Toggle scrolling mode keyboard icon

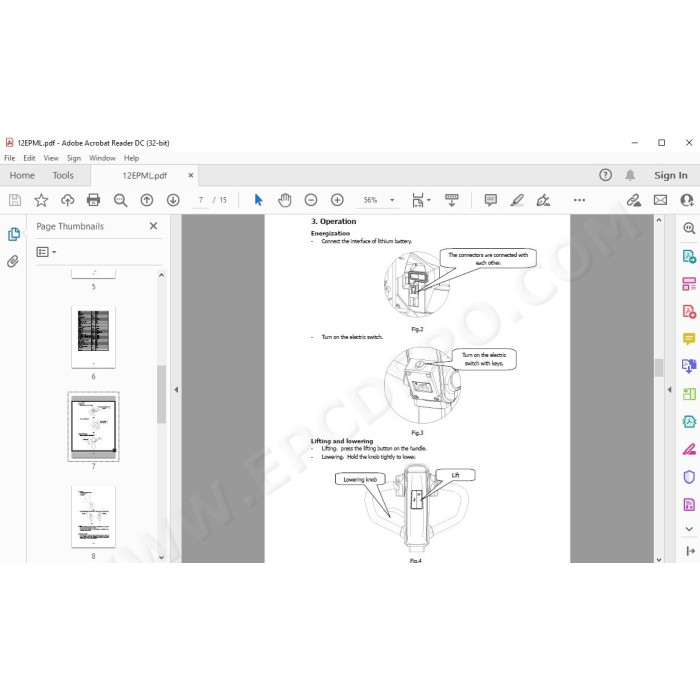pos(452,200)
